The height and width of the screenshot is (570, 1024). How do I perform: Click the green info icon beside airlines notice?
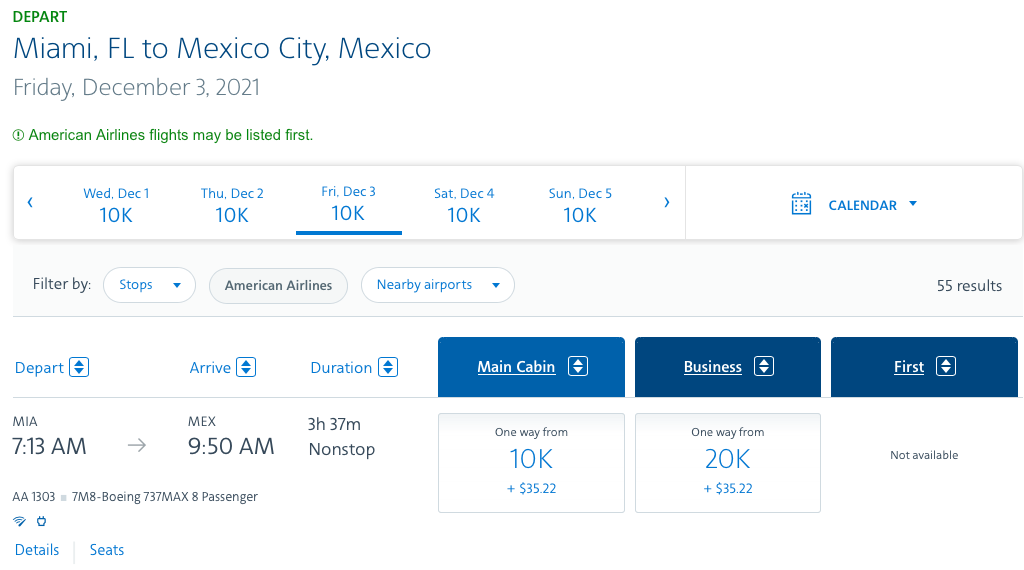tap(18, 135)
